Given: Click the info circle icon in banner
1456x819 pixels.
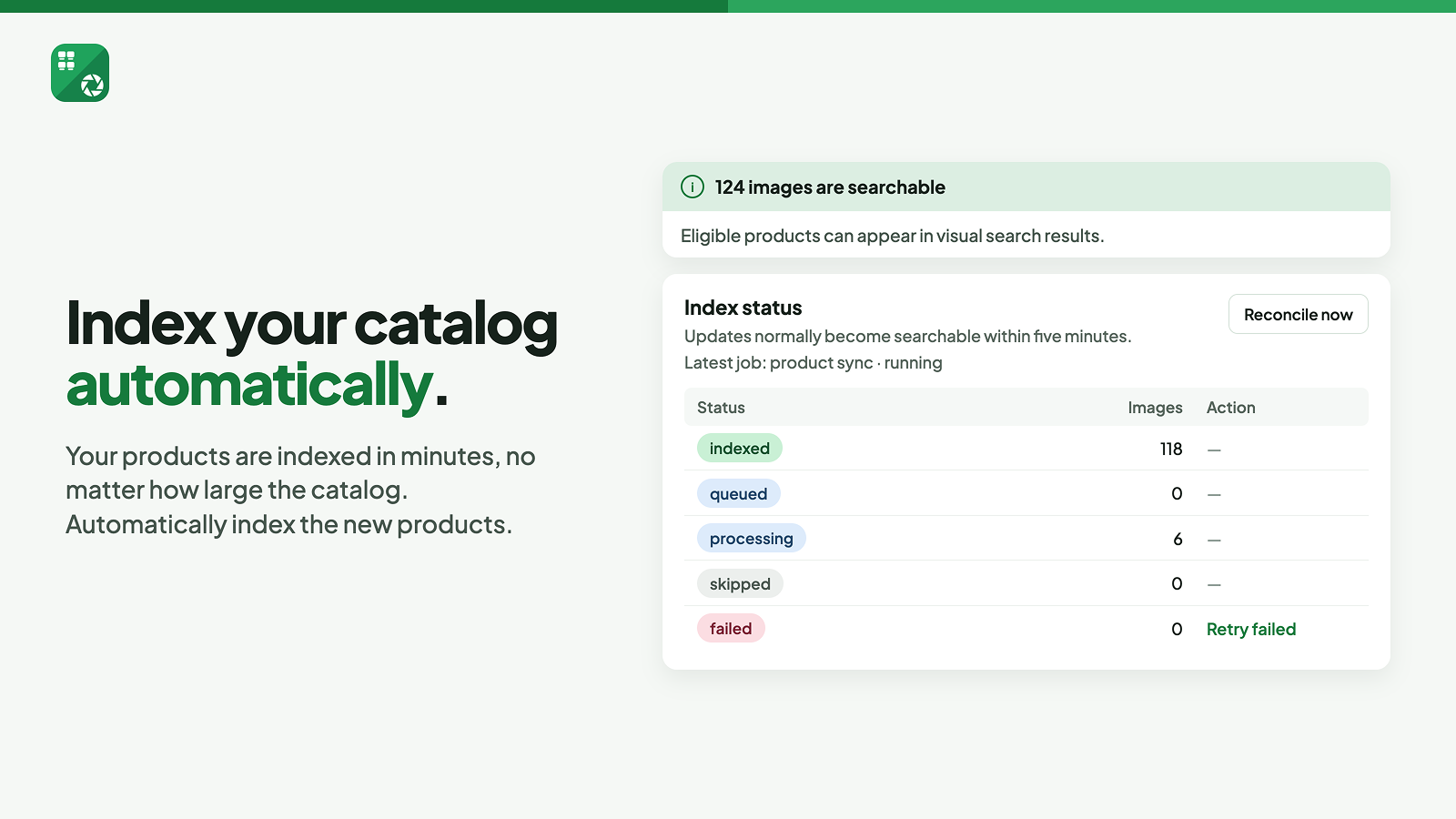Looking at the screenshot, I should pos(693,187).
